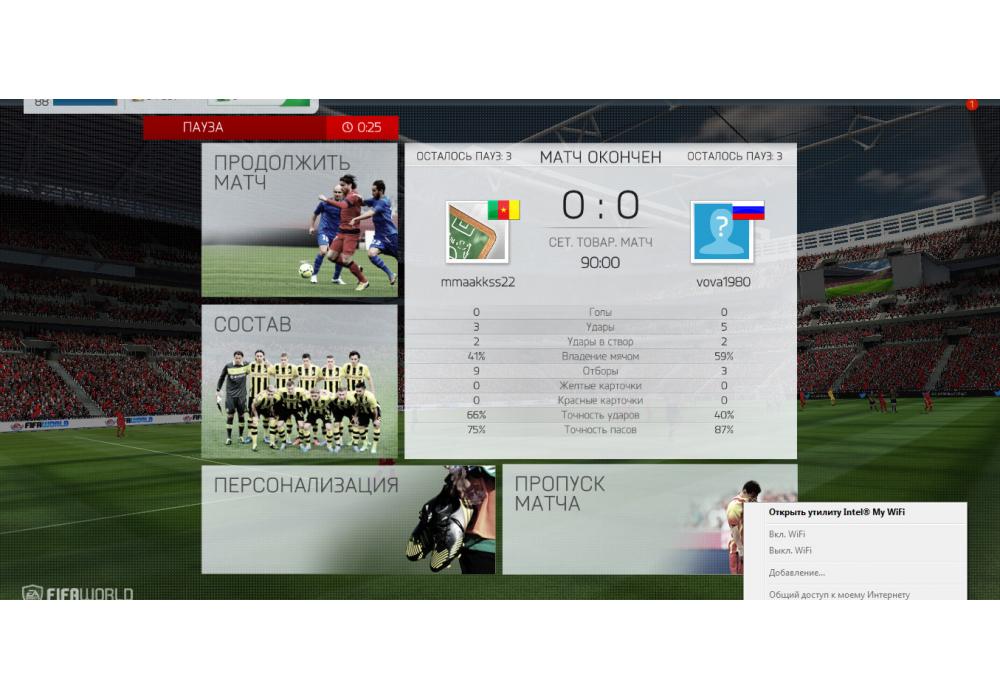Click the Голы stat row label
The height and width of the screenshot is (700, 1000).
pos(600,312)
